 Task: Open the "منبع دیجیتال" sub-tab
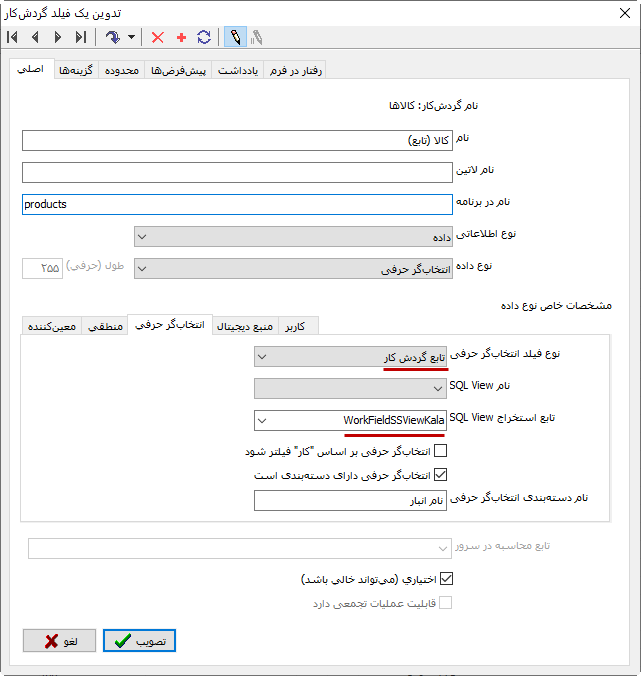tap(245, 326)
